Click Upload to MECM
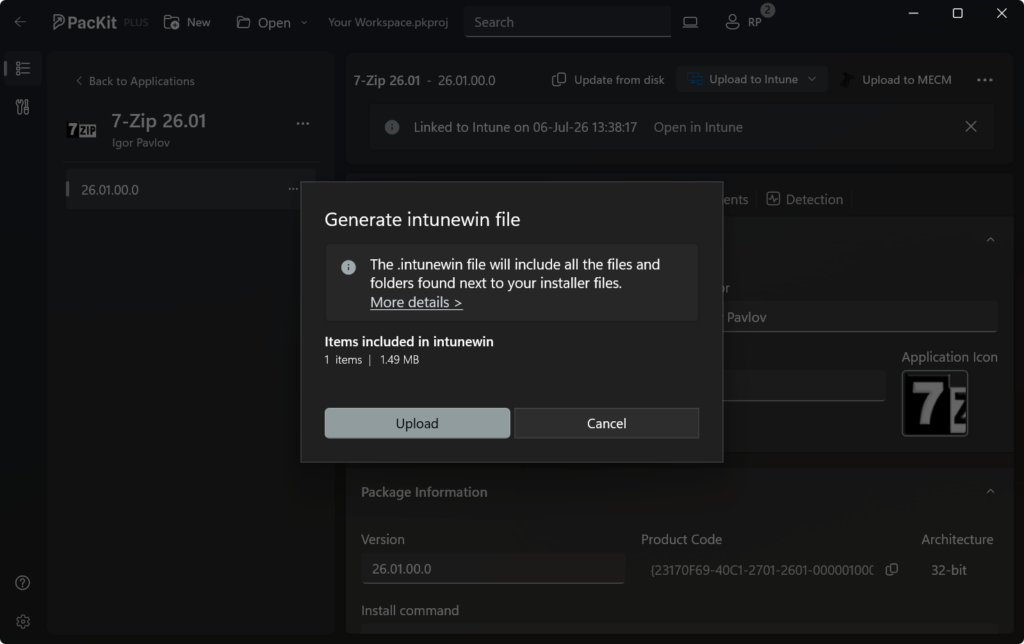The width and height of the screenshot is (1024, 644). (x=896, y=80)
